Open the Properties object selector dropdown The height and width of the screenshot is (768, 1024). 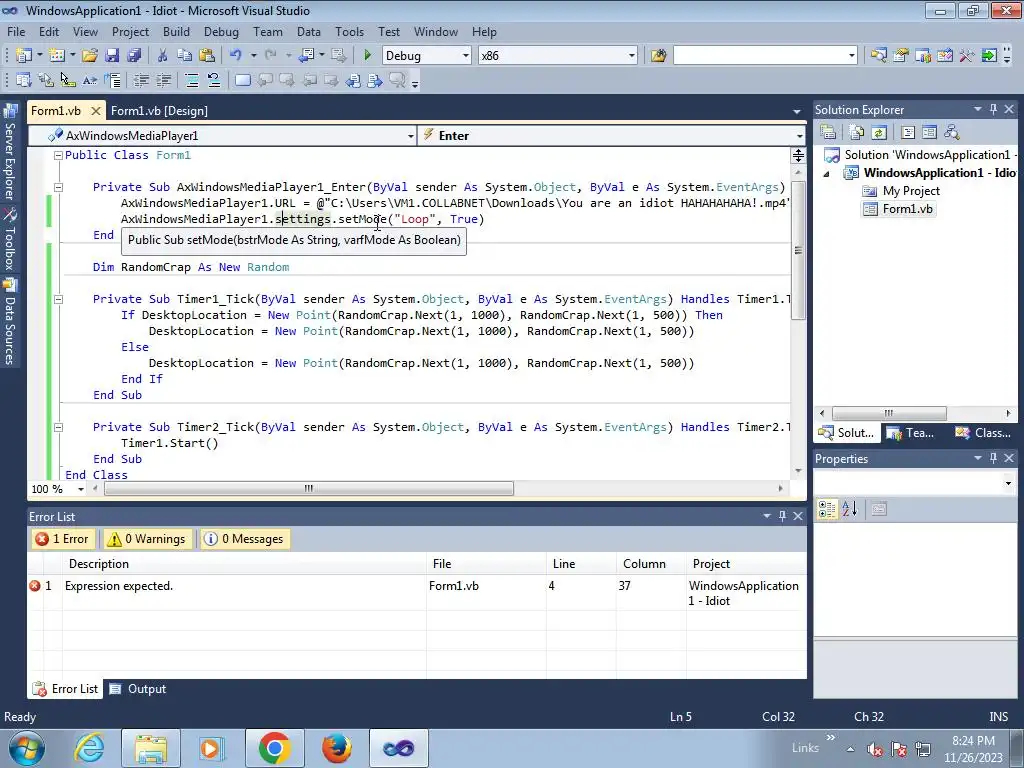pyautogui.click(x=1008, y=483)
